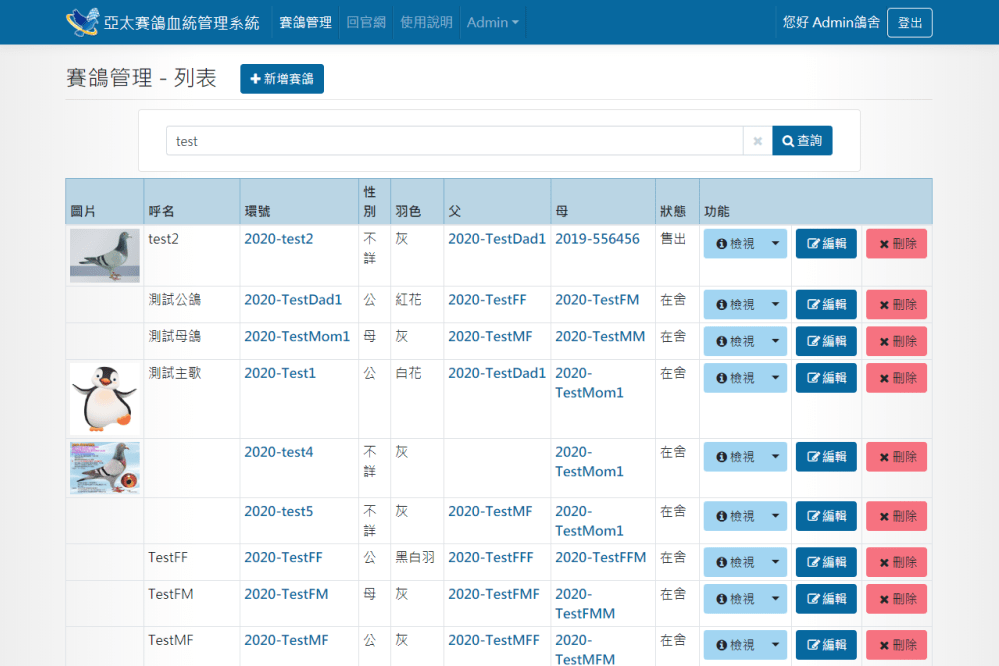
Task: Edit the test2 pigeon row
Action: [x=826, y=244]
